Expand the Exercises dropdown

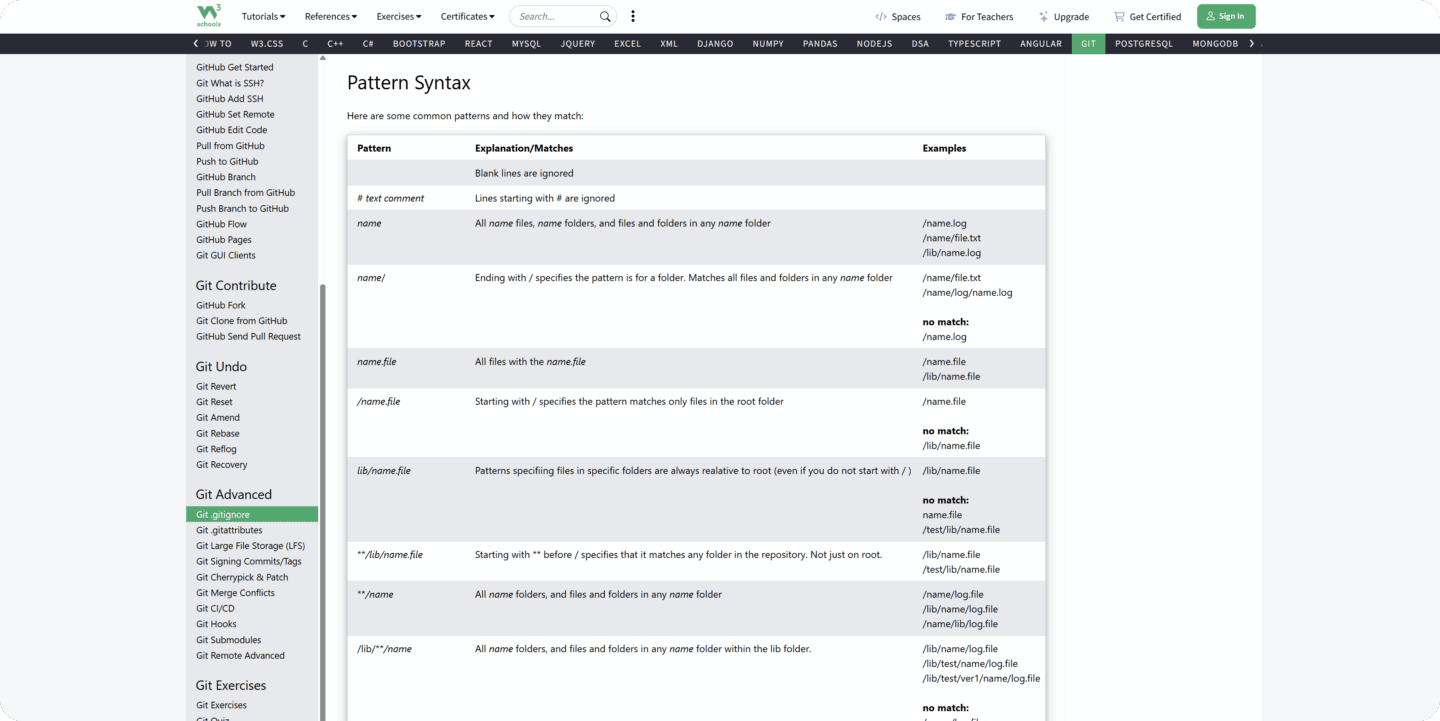point(399,16)
